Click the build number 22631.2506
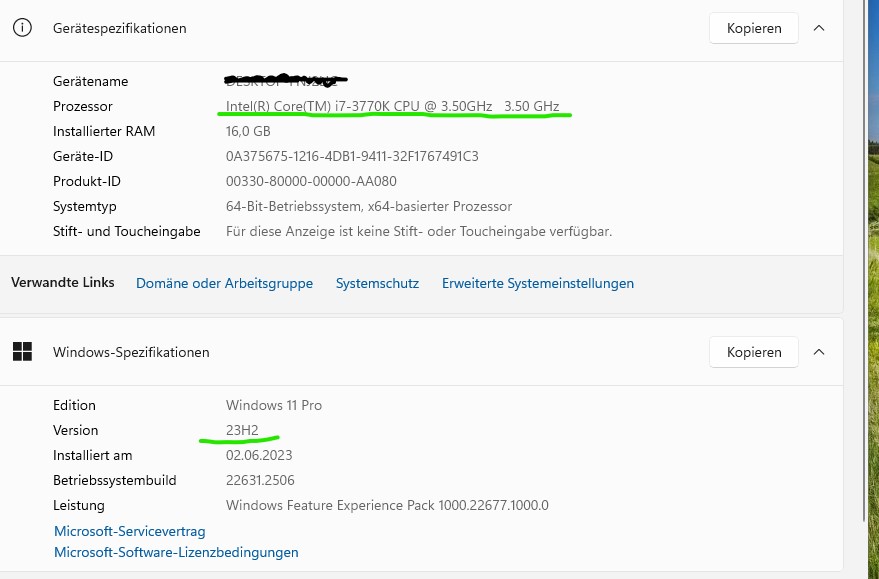879x579 pixels. 260,480
